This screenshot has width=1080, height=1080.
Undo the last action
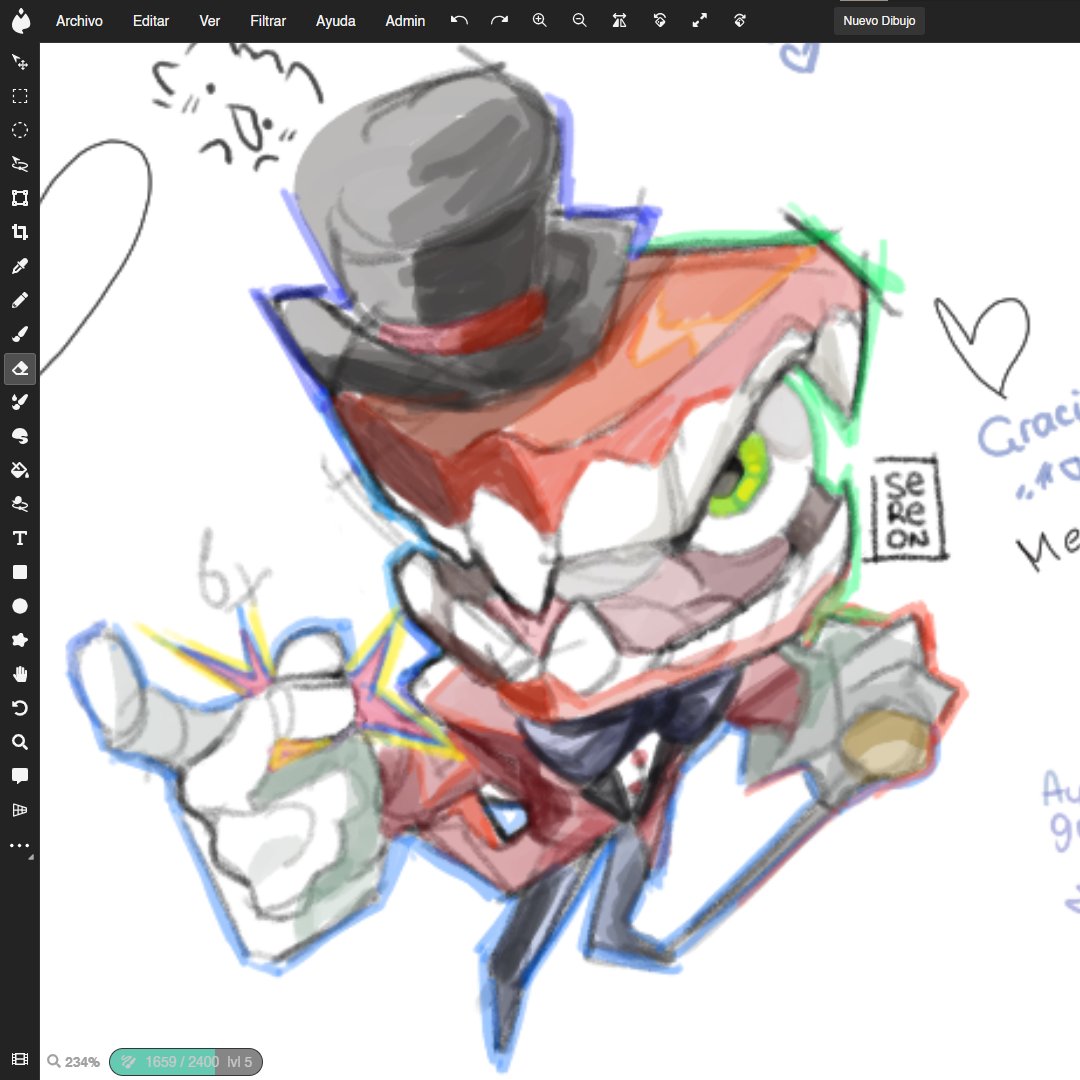point(459,21)
